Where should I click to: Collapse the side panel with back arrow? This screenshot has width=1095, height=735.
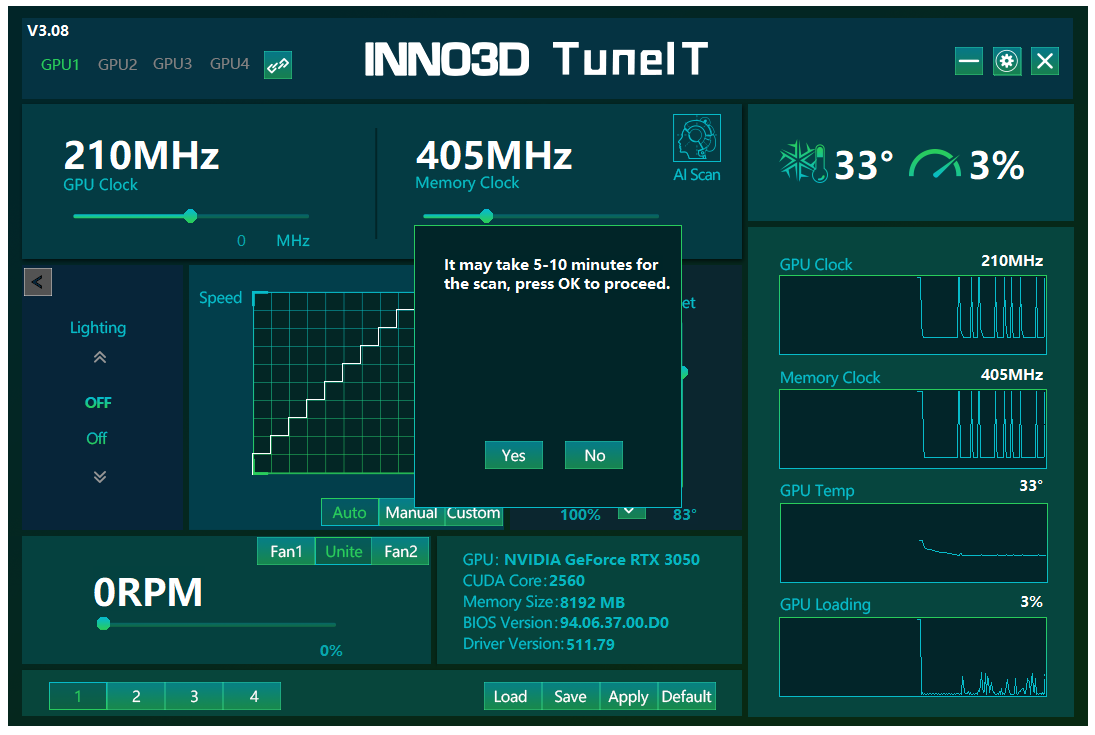point(38,282)
